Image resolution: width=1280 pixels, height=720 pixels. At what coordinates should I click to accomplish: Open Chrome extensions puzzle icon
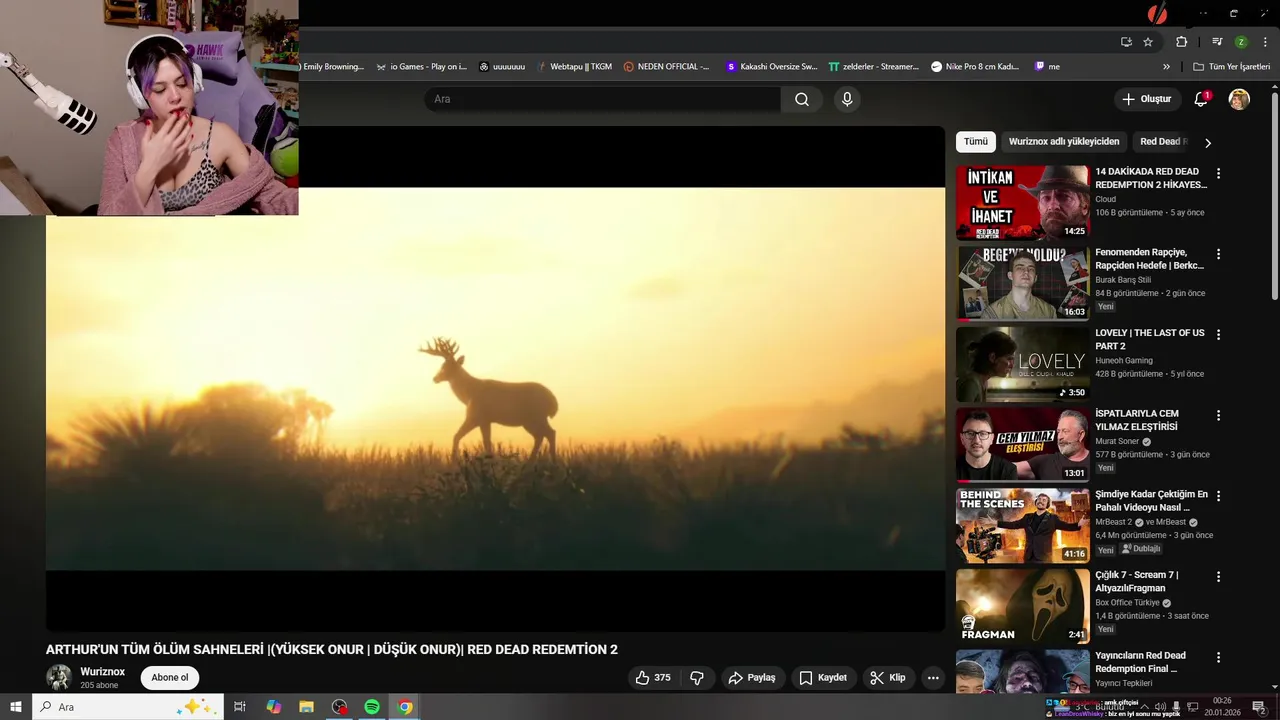click(1181, 42)
